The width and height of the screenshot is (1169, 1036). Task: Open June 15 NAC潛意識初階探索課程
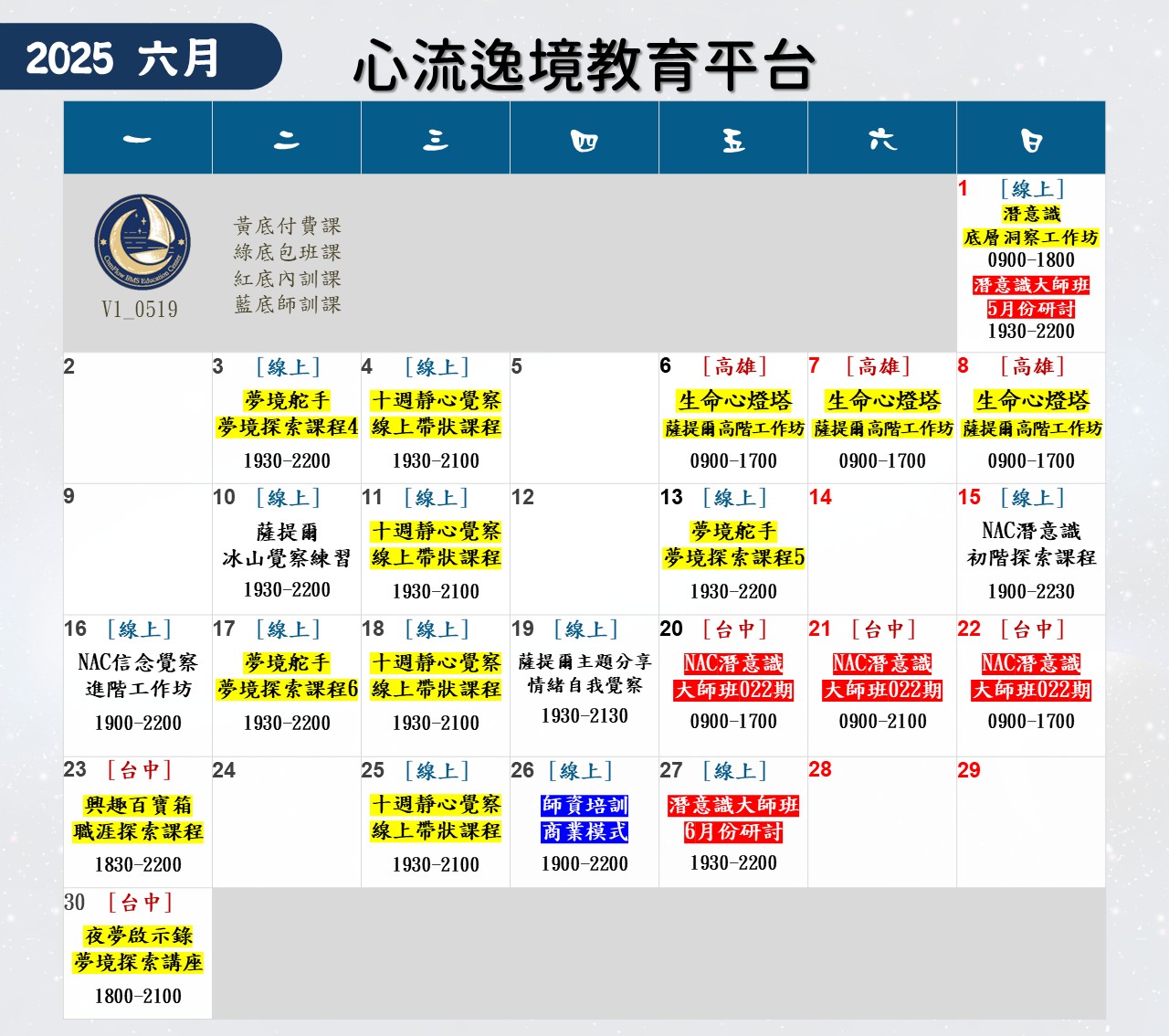(x=1031, y=544)
